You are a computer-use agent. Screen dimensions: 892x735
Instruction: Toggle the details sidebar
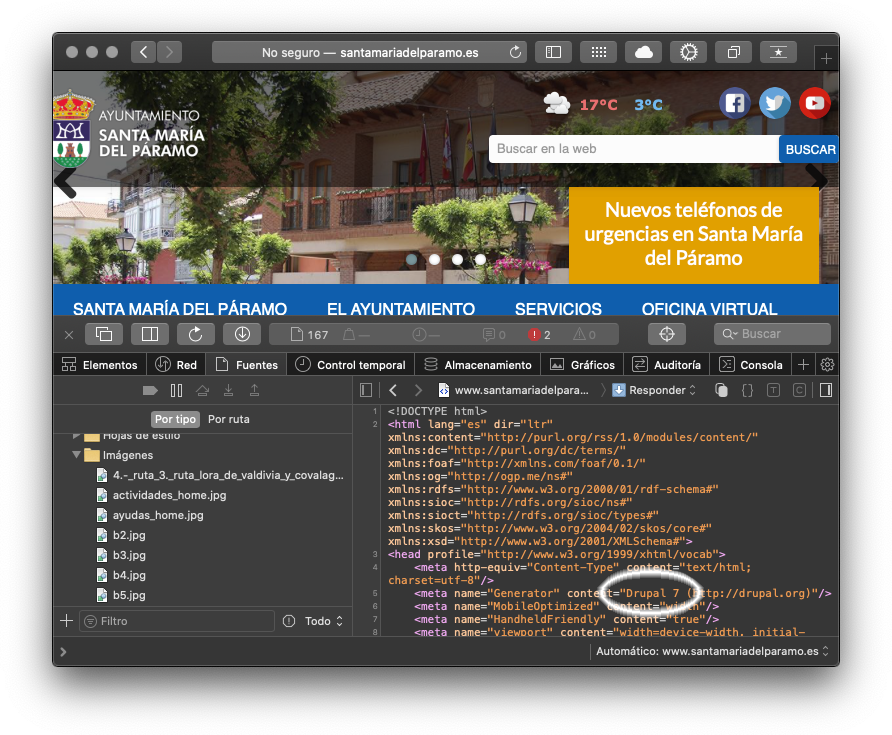pos(826,390)
